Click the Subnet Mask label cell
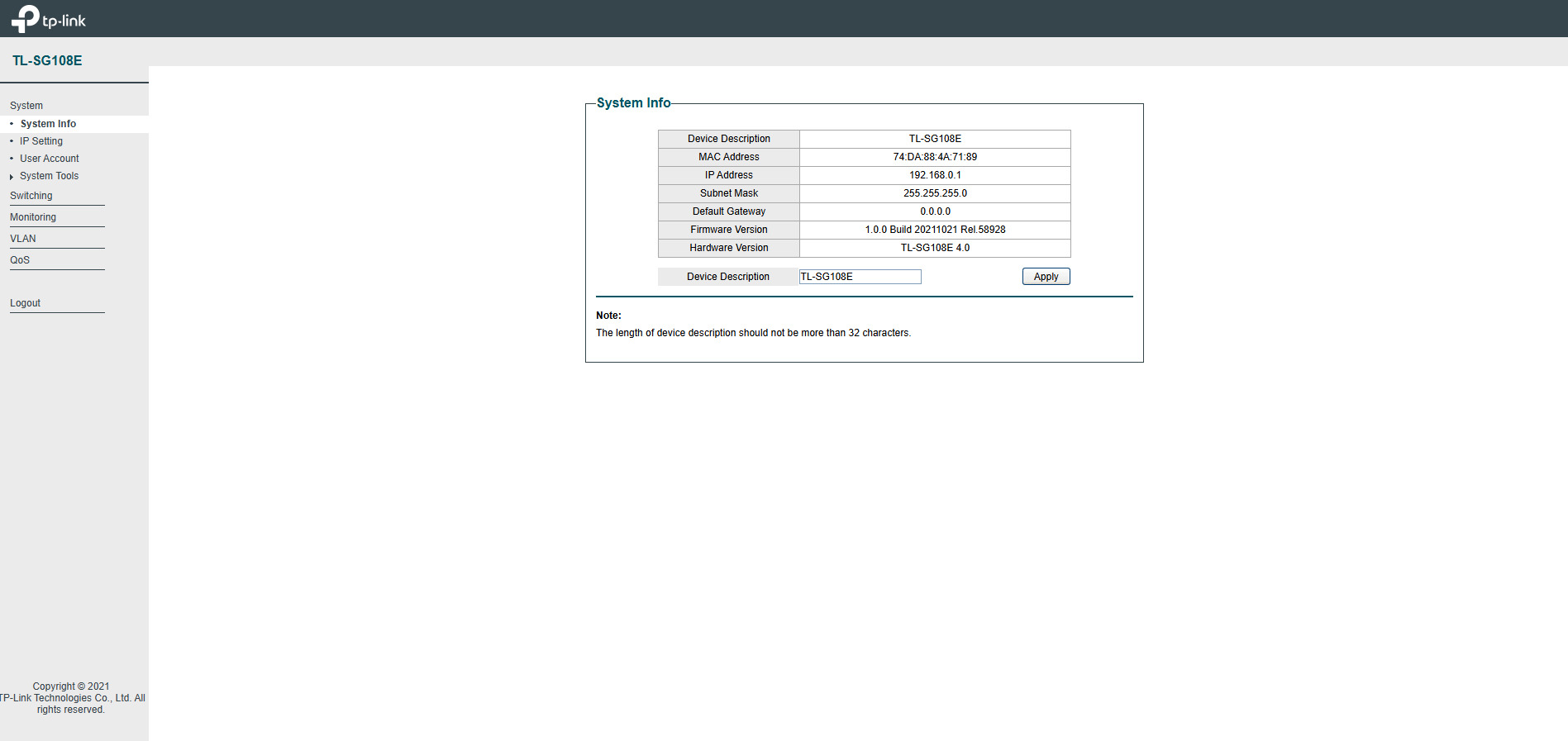The width and height of the screenshot is (1568, 741). coord(729,193)
